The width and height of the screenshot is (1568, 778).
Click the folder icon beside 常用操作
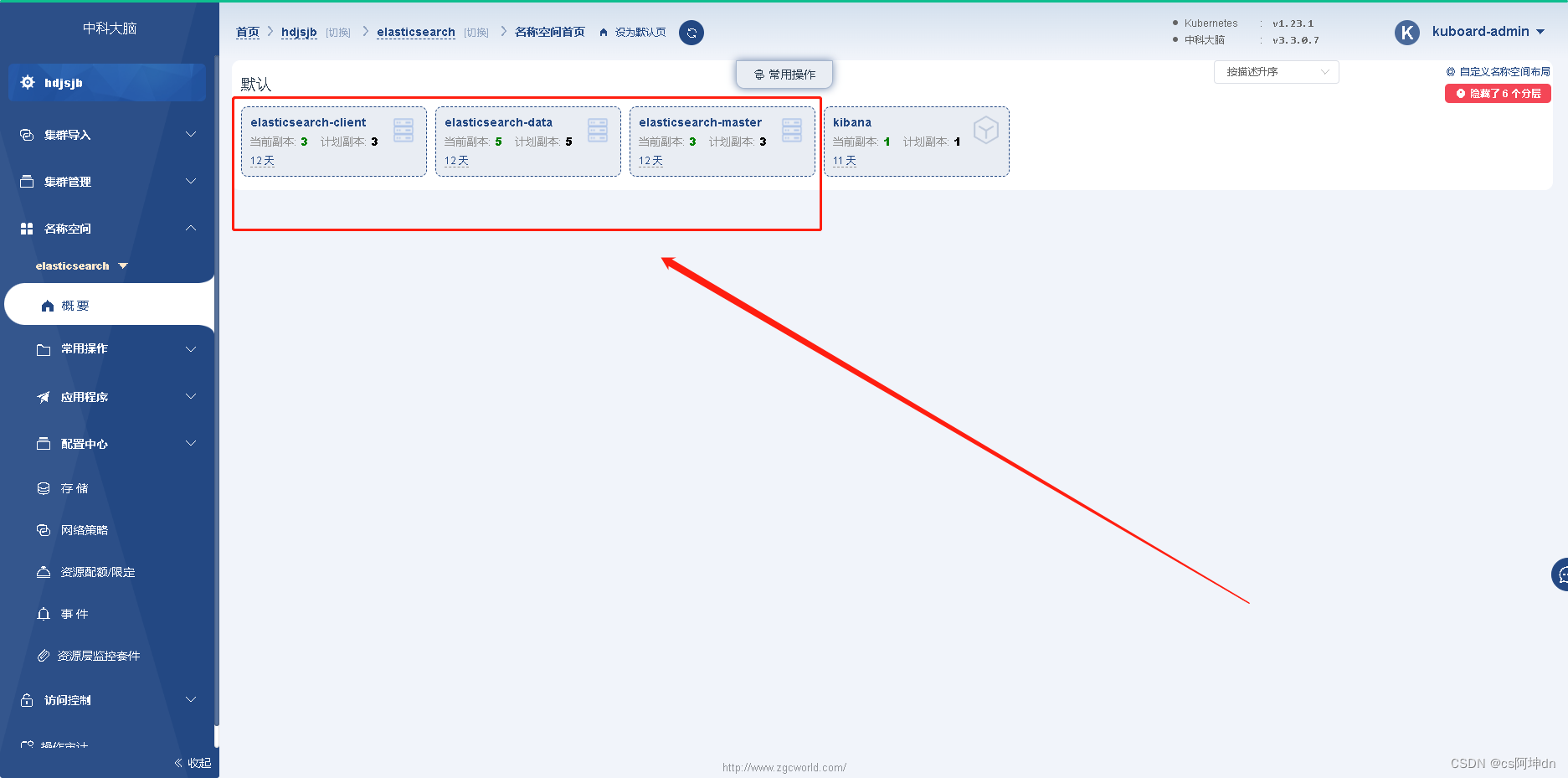click(x=44, y=349)
